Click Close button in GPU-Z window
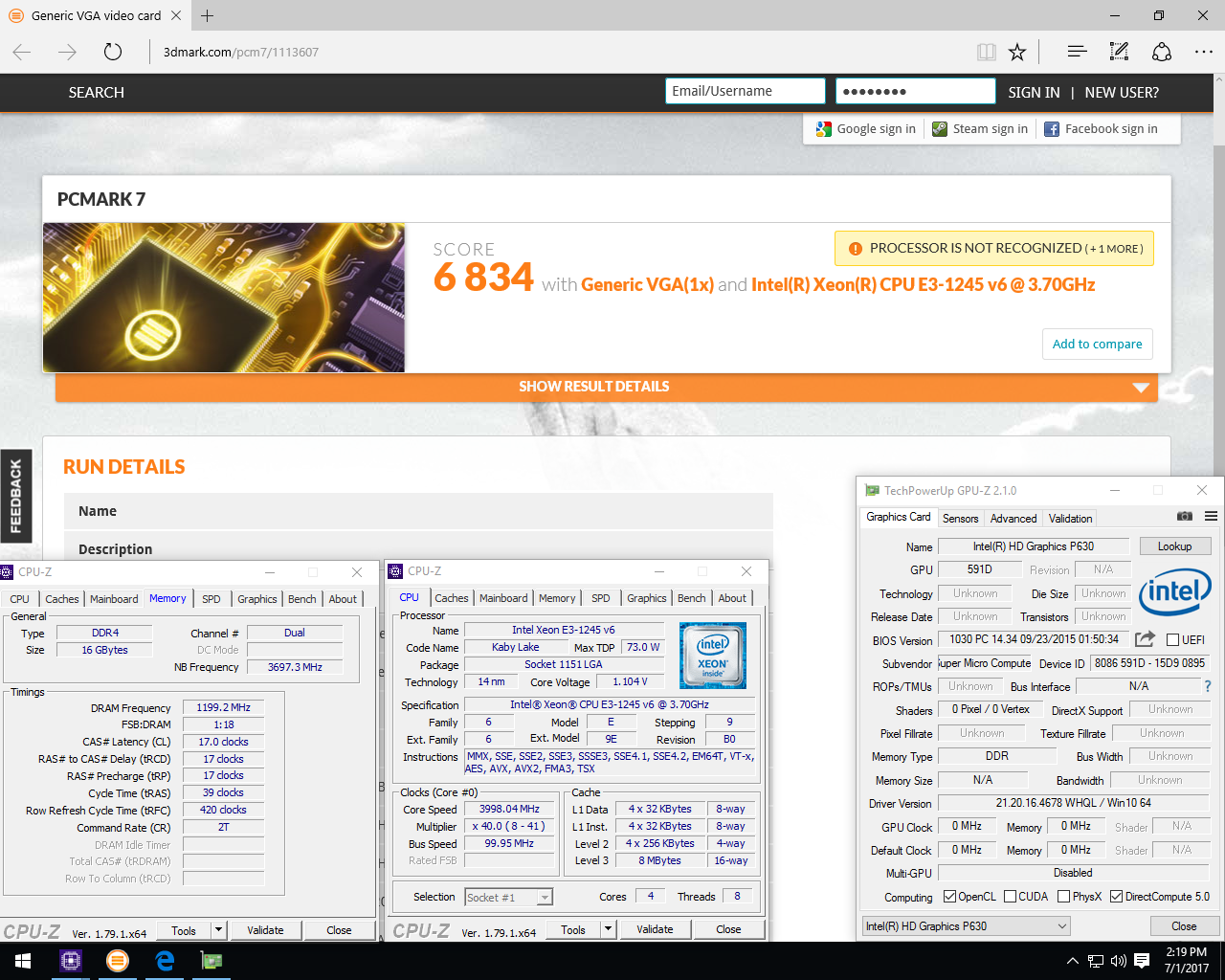The image size is (1225, 980). pyautogui.click(x=1184, y=926)
